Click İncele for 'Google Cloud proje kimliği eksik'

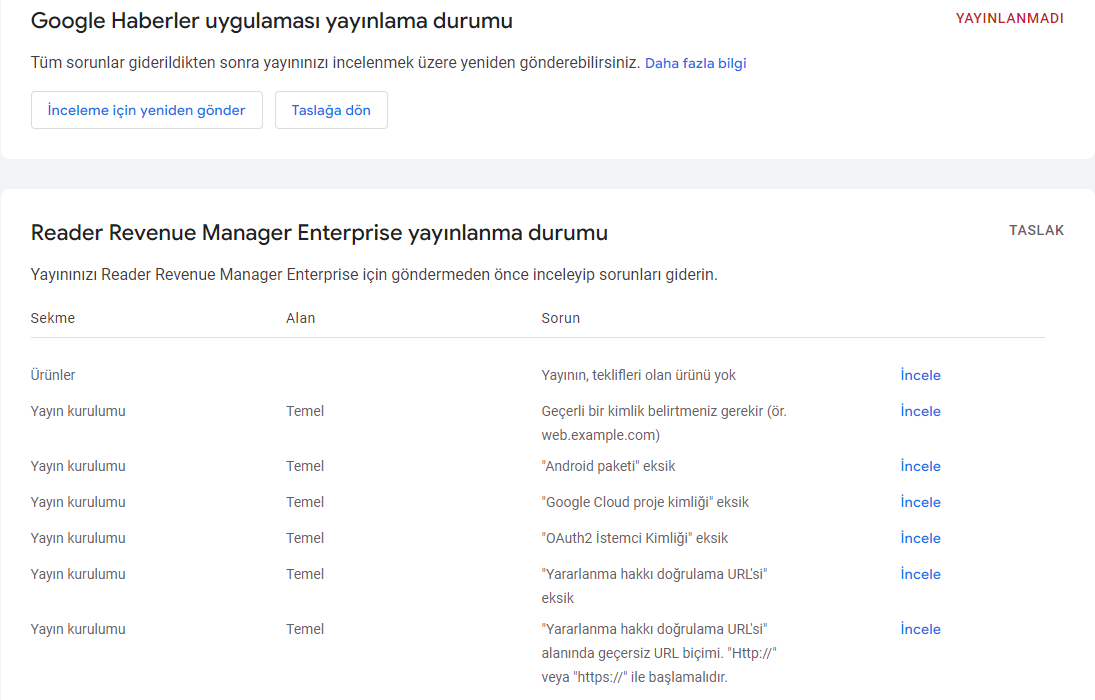click(920, 502)
